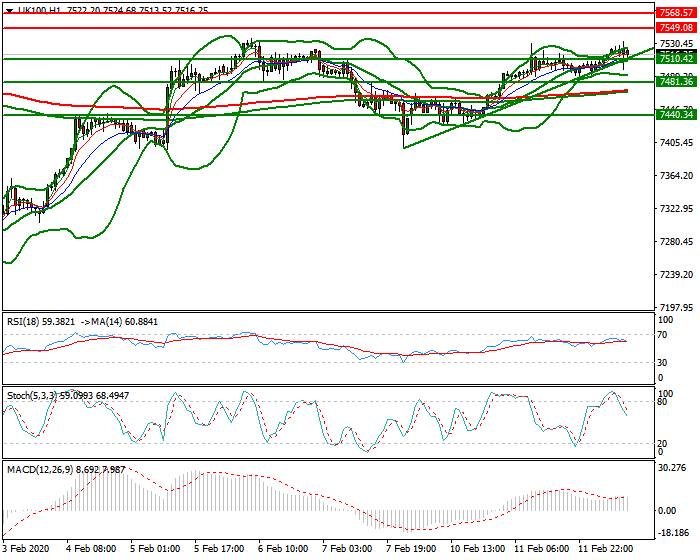The height and width of the screenshot is (560, 700).
Task: Click the RSI 30 level scale value
Action: click(x=662, y=363)
